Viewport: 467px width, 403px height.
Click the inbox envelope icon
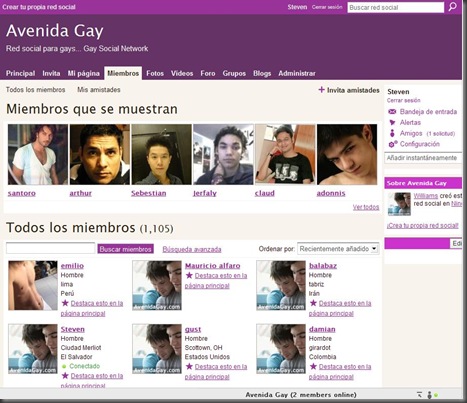click(x=392, y=112)
